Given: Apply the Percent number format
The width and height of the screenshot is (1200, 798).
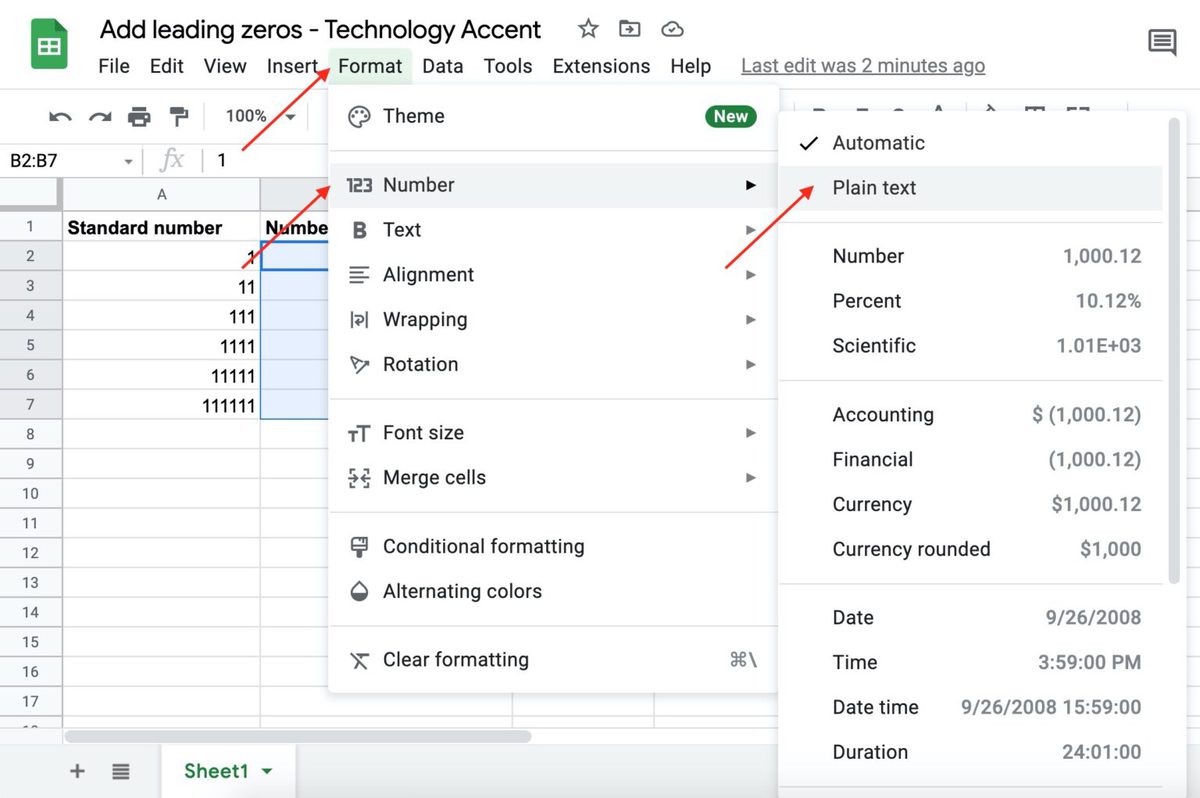Looking at the screenshot, I should (866, 301).
